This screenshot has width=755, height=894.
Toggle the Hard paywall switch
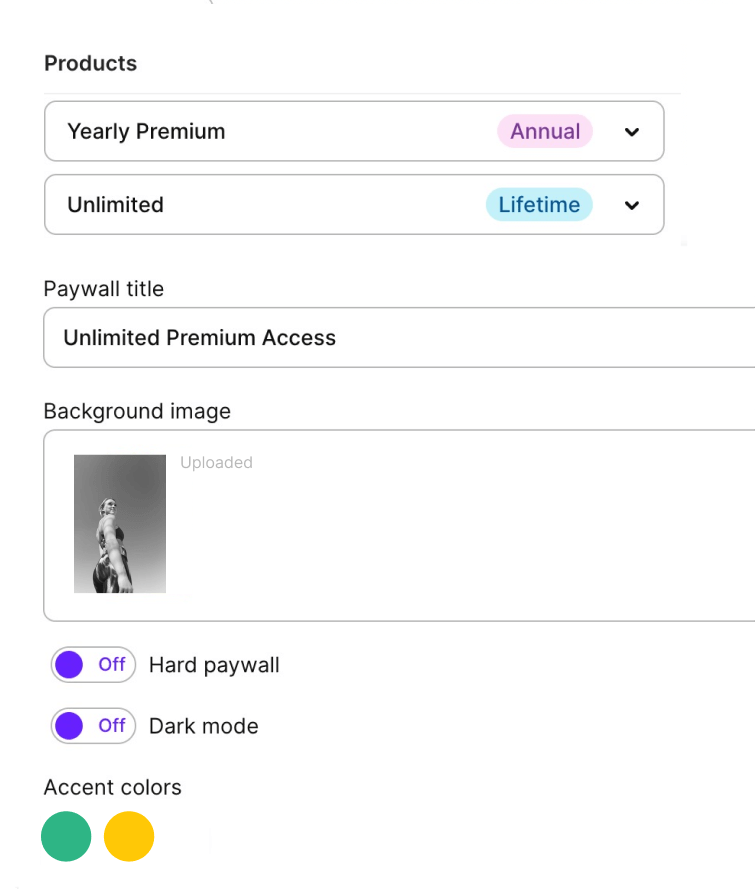93,665
